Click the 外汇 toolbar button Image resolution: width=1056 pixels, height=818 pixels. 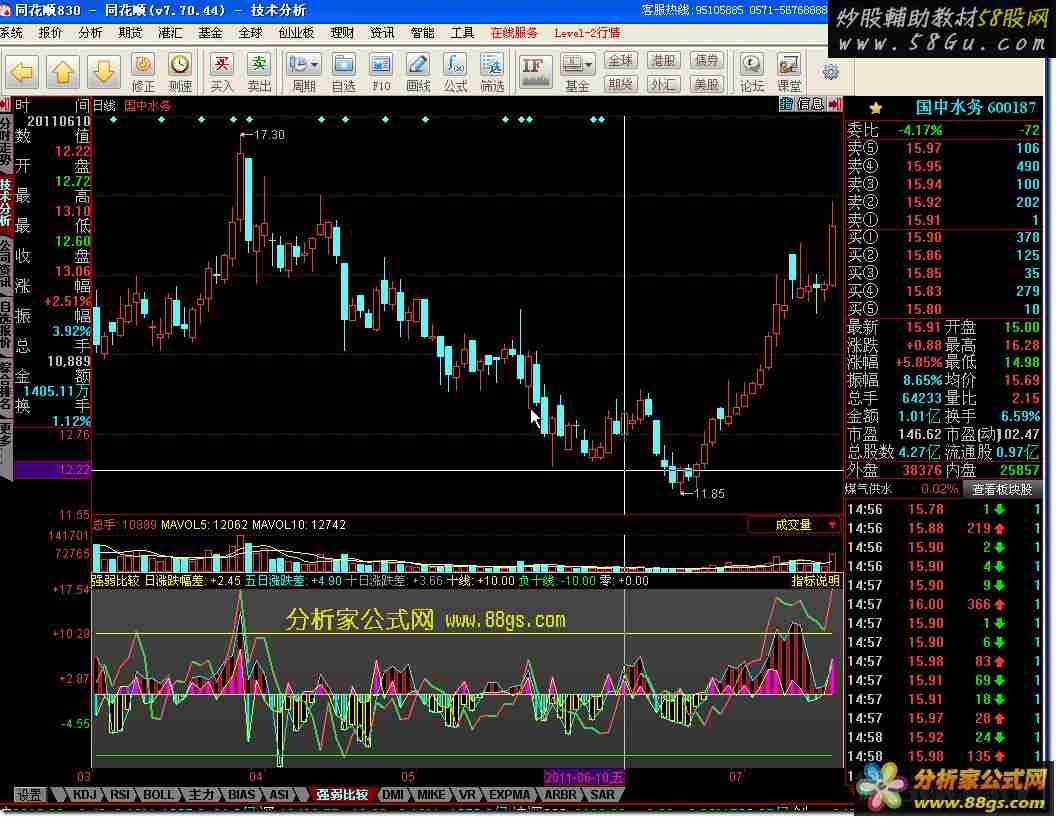[x=663, y=84]
